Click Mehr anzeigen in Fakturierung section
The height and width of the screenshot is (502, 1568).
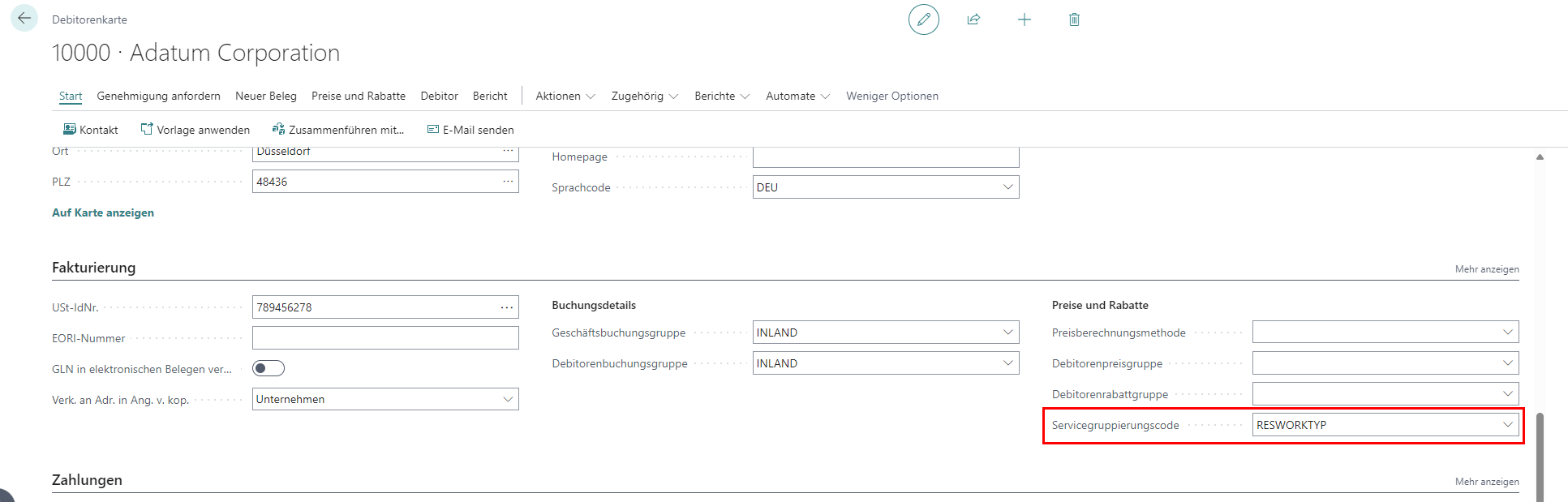(1487, 269)
